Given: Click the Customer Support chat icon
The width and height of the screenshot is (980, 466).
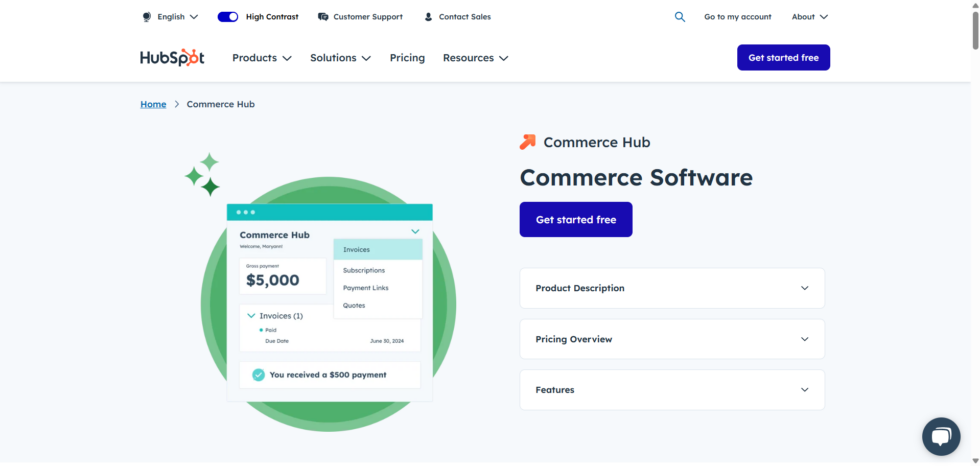Looking at the screenshot, I should point(323,17).
